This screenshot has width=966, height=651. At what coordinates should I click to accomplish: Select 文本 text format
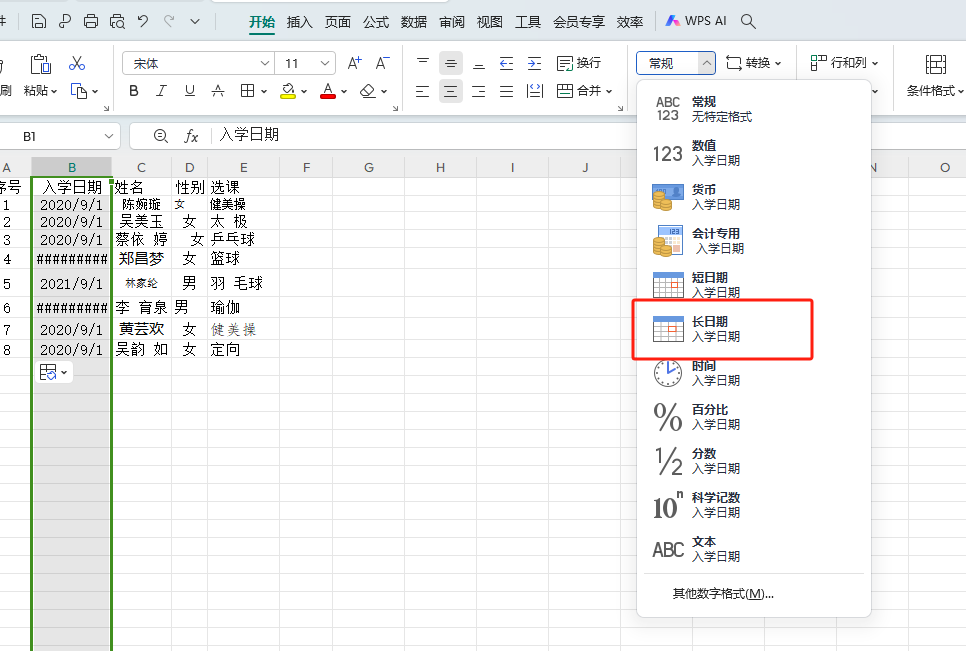pyautogui.click(x=753, y=549)
